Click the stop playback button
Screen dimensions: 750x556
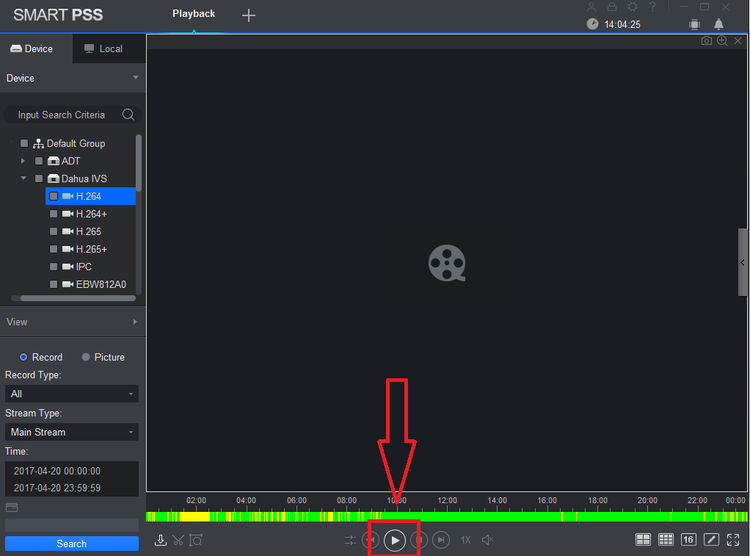click(419, 540)
